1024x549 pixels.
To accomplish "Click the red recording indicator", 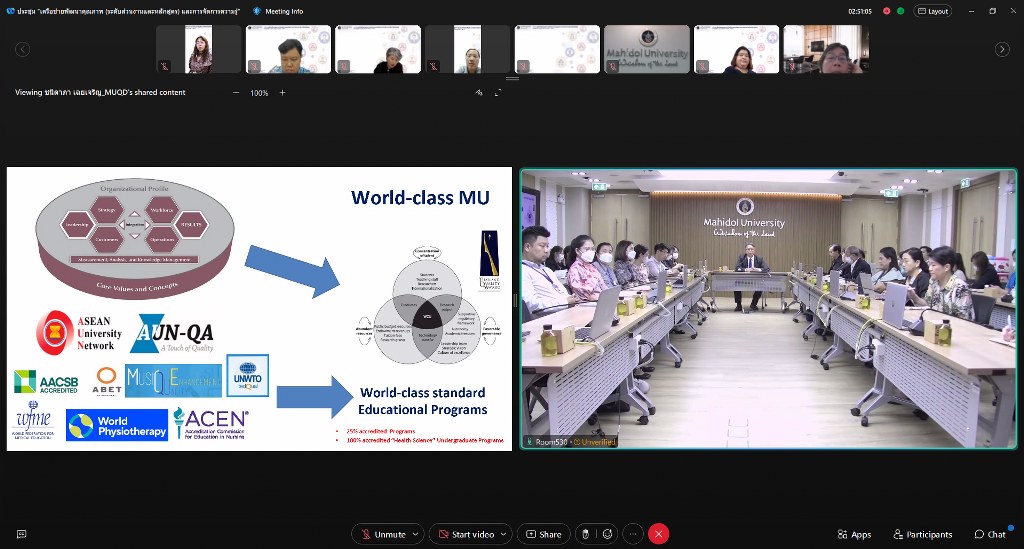I will tap(886, 11).
